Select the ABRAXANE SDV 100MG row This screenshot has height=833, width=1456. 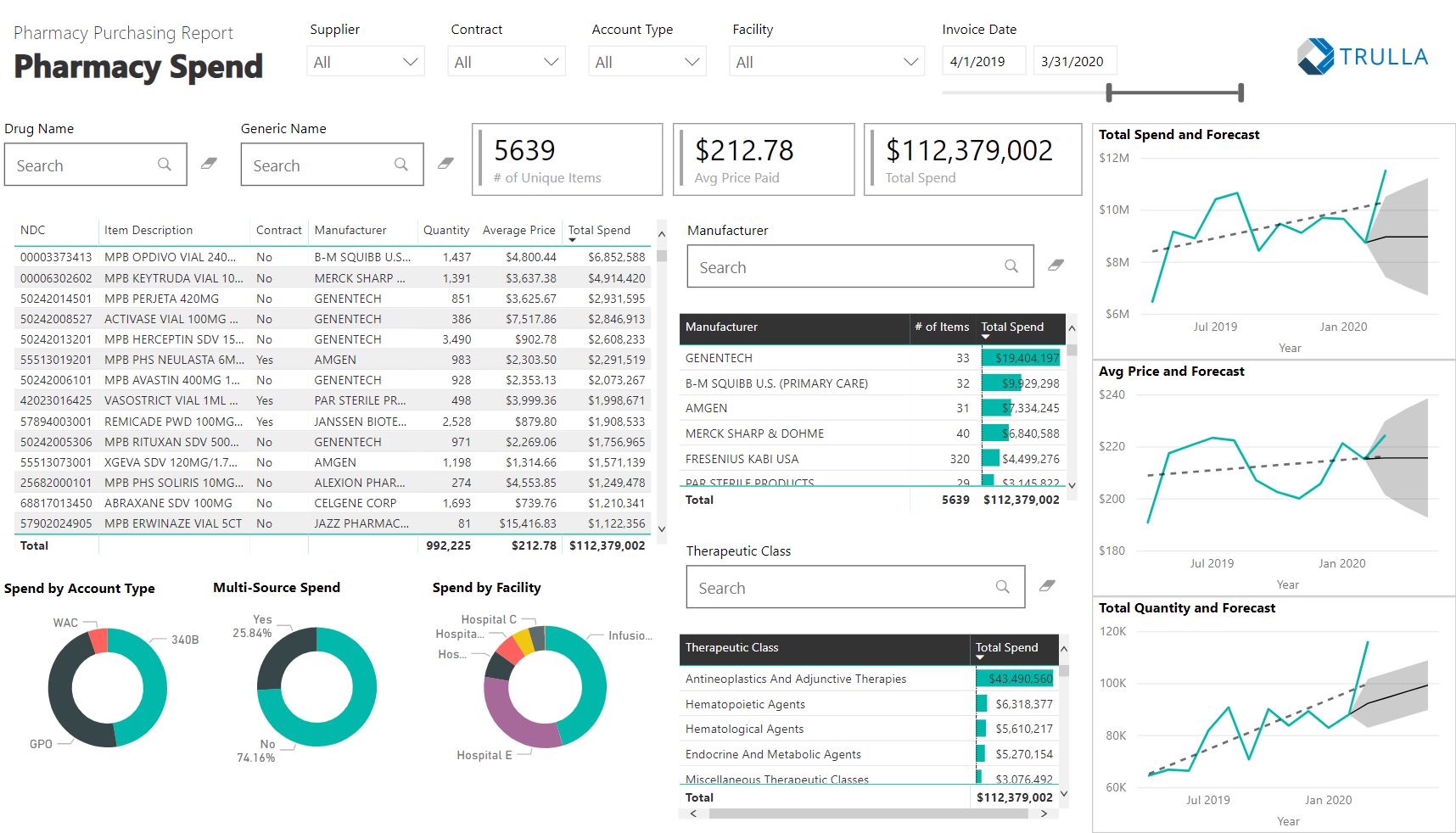point(333,503)
